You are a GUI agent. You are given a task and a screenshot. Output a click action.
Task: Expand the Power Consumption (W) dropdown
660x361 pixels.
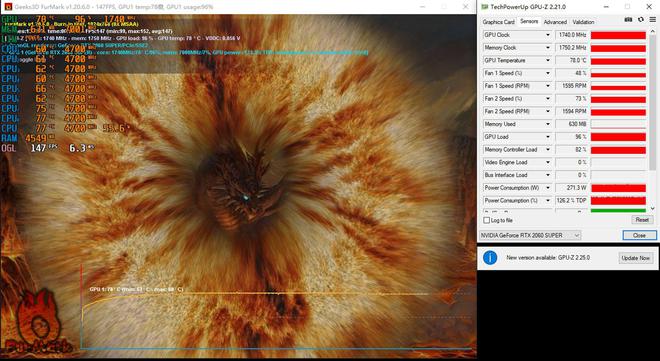click(x=548, y=188)
